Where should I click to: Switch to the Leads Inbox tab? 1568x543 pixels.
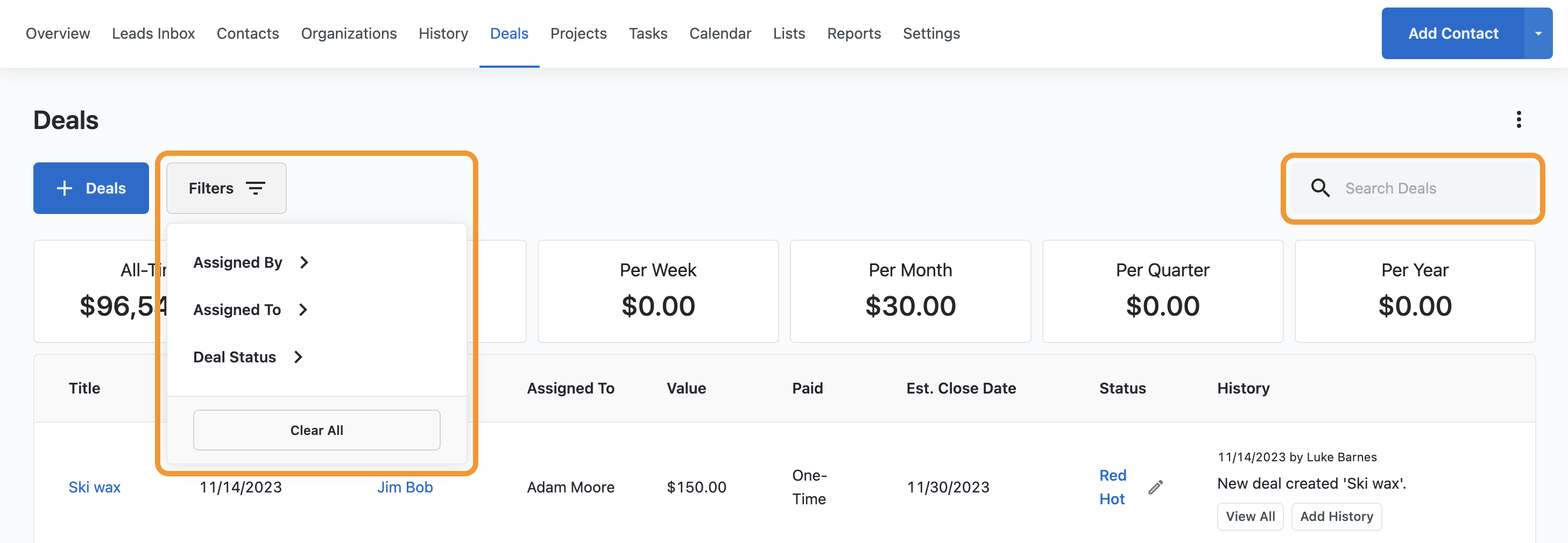tap(153, 33)
